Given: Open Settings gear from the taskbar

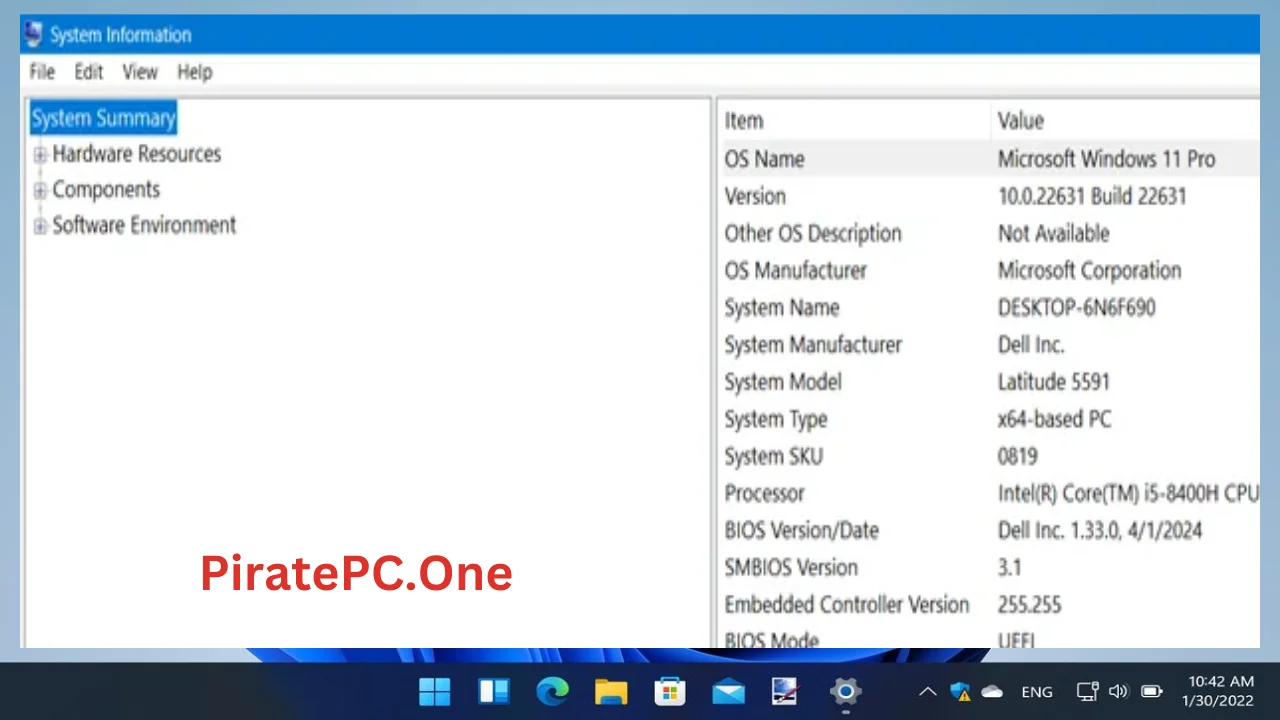Looking at the screenshot, I should click(845, 691).
